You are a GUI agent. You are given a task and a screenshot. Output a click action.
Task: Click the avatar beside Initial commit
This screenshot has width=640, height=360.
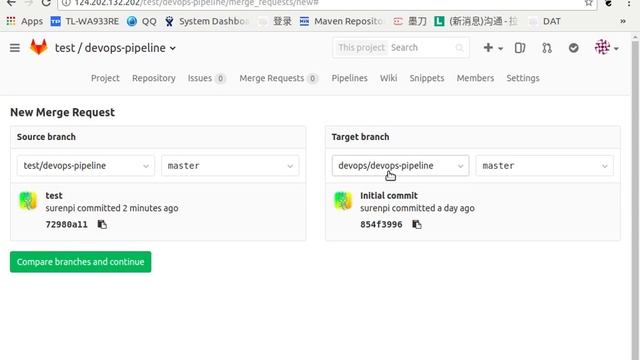tap(343, 201)
